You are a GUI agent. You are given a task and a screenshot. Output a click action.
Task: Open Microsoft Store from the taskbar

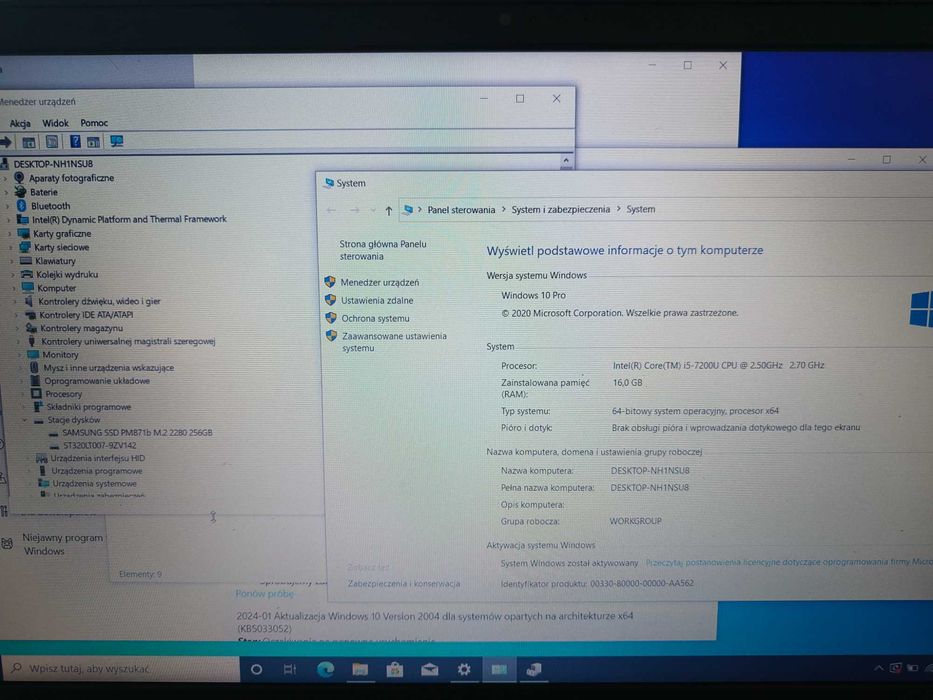395,670
